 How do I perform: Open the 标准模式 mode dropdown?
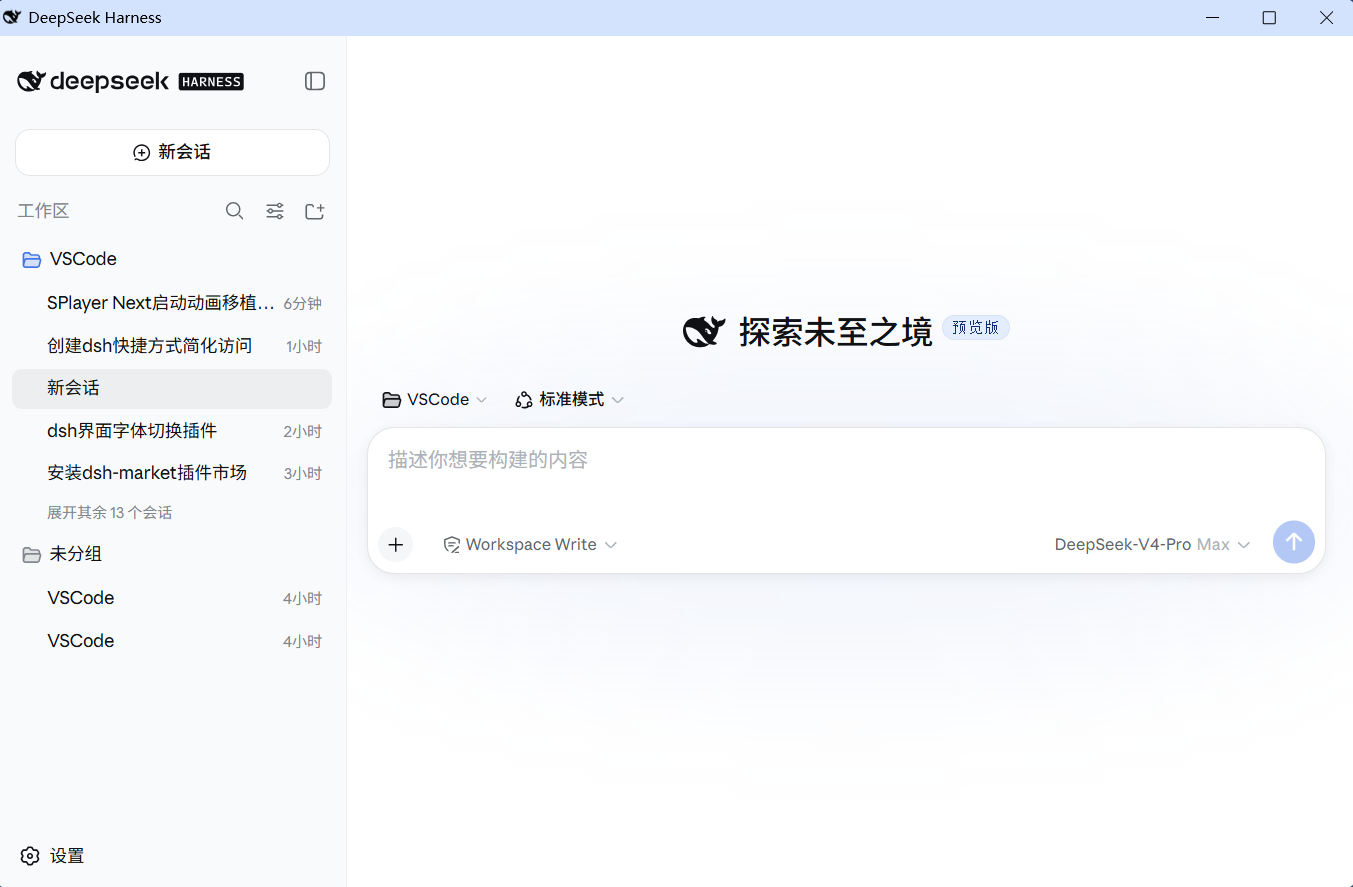point(569,400)
